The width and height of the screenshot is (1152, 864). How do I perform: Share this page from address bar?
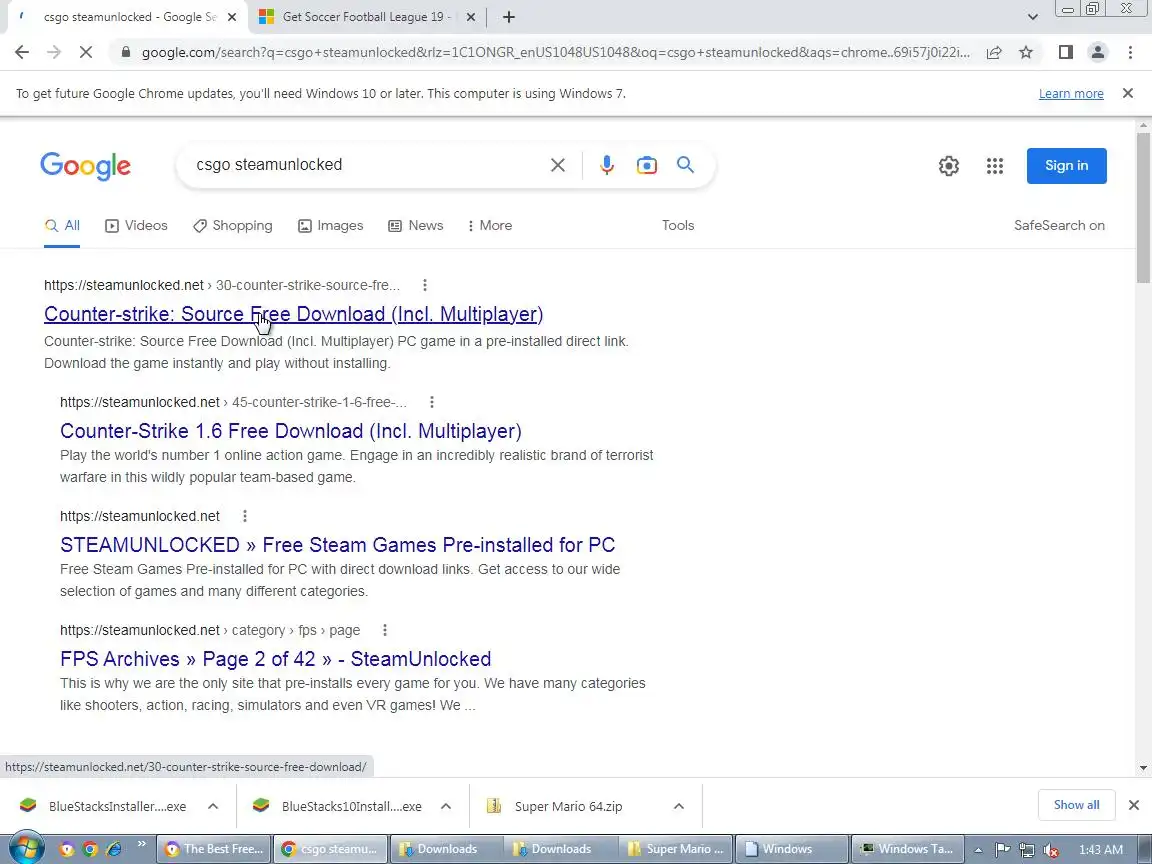pyautogui.click(x=994, y=52)
